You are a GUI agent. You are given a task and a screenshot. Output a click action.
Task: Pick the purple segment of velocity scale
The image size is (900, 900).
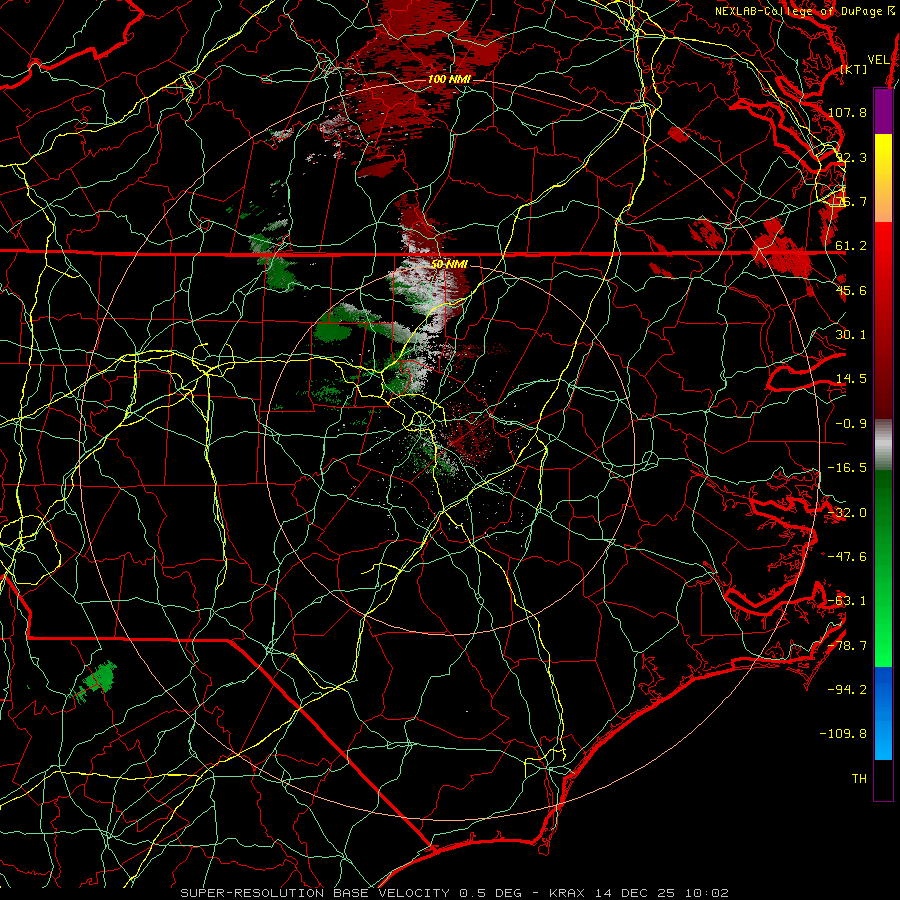(883, 111)
